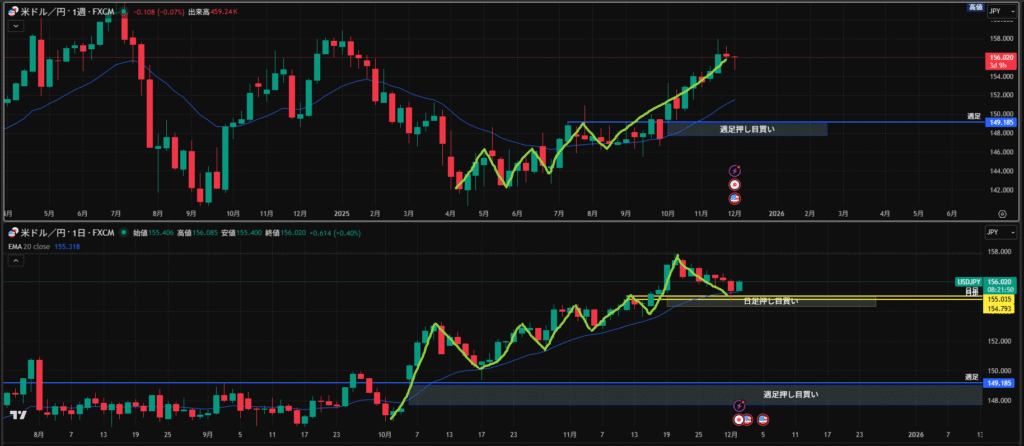Click the USD/JPY flag symbol icon on daily chart
Screen dimensions: 1024x446
(x=10, y=232)
